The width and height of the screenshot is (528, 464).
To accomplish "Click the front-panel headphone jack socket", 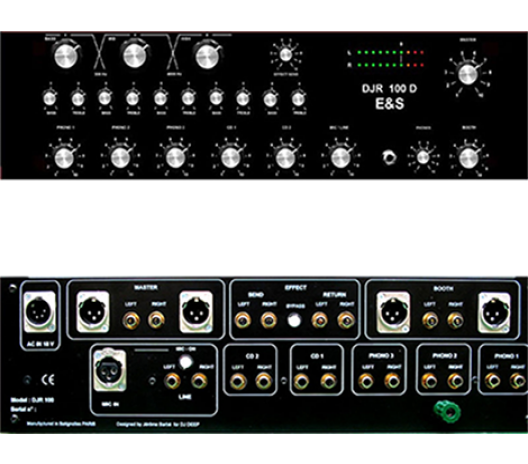I will coord(389,157).
